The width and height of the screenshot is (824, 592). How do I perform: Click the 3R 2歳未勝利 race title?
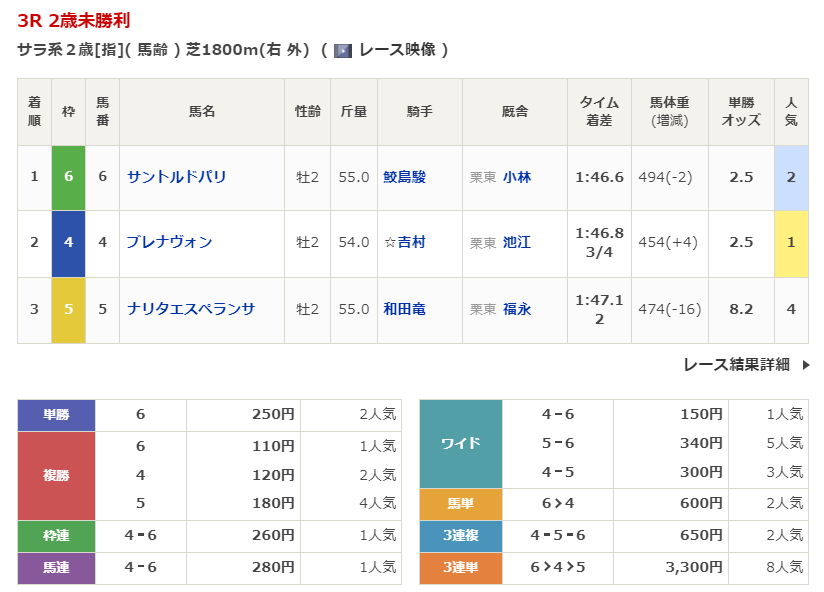point(73,21)
